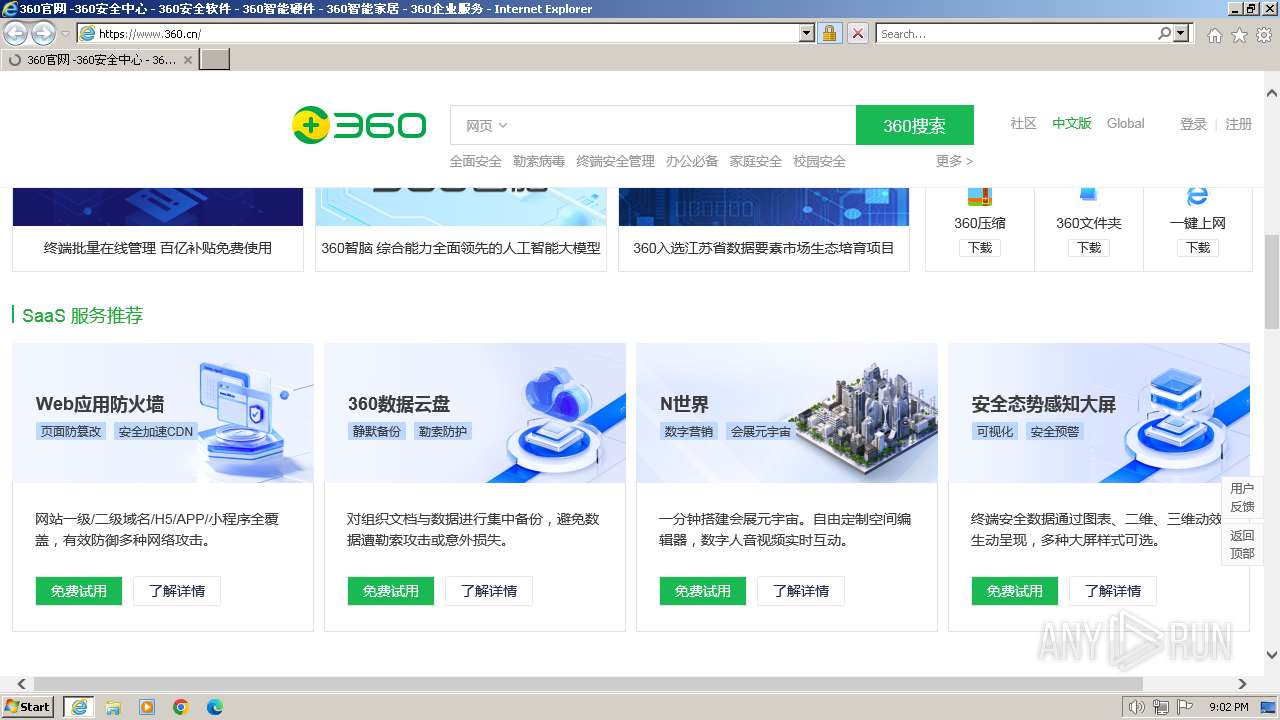
Task: Click the volume speaker tray icon
Action: pyautogui.click(x=1136, y=707)
